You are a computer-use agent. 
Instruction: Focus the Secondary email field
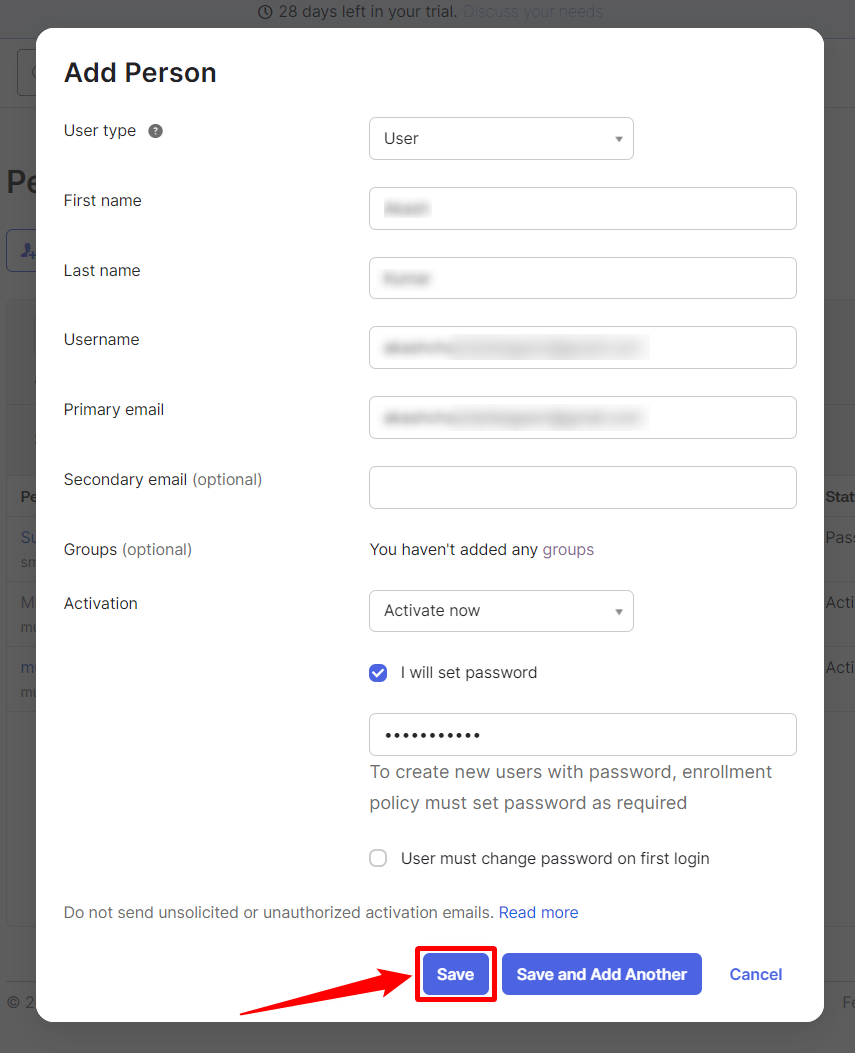(x=582, y=487)
